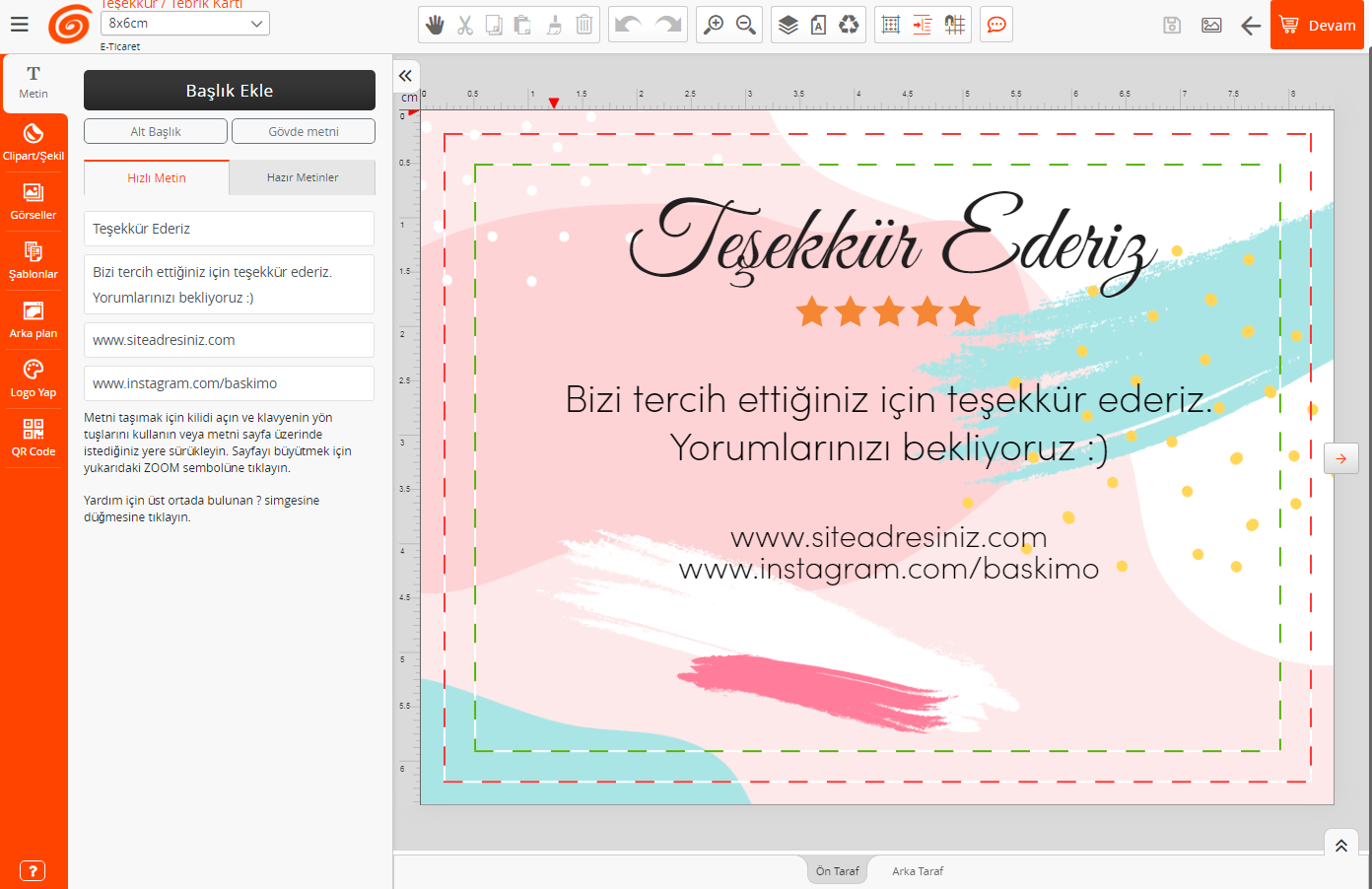Open the help chat bubble icon
Screen dimensions: 1372x889
996,25
